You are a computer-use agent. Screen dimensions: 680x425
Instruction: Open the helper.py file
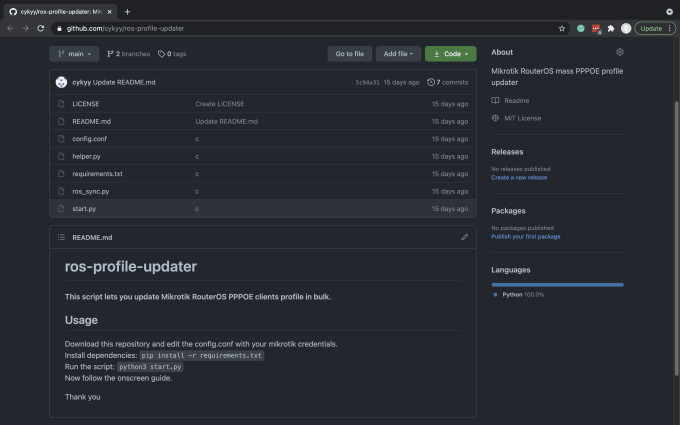click(x=86, y=156)
